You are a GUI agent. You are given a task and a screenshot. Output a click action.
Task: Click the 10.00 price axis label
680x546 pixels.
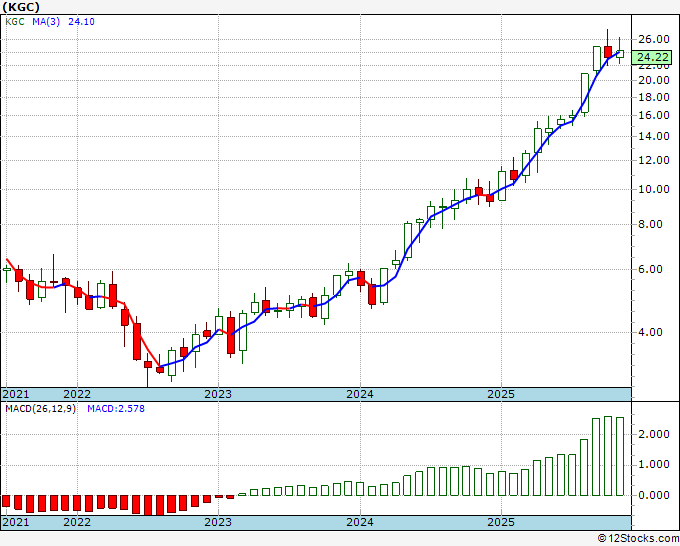654,189
